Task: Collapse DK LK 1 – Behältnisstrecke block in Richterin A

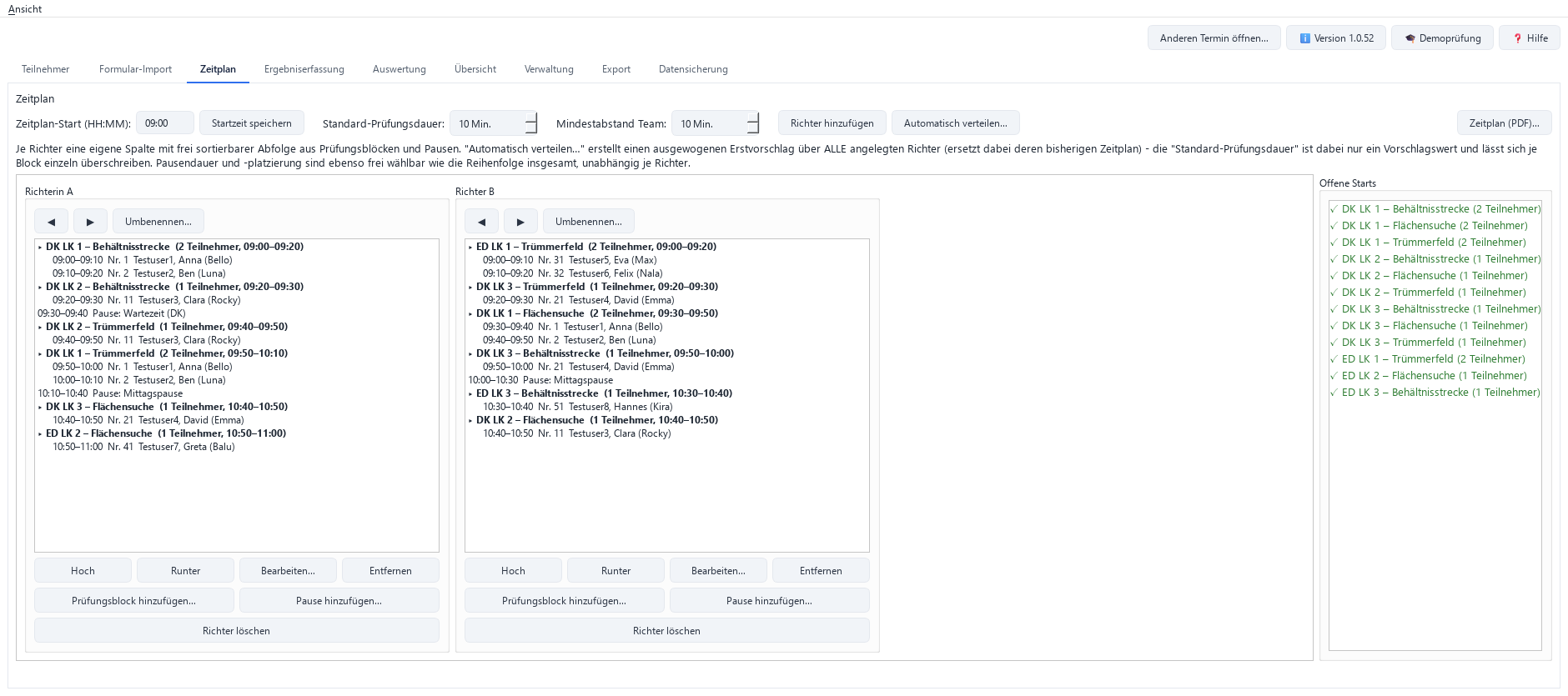Action: (40, 248)
